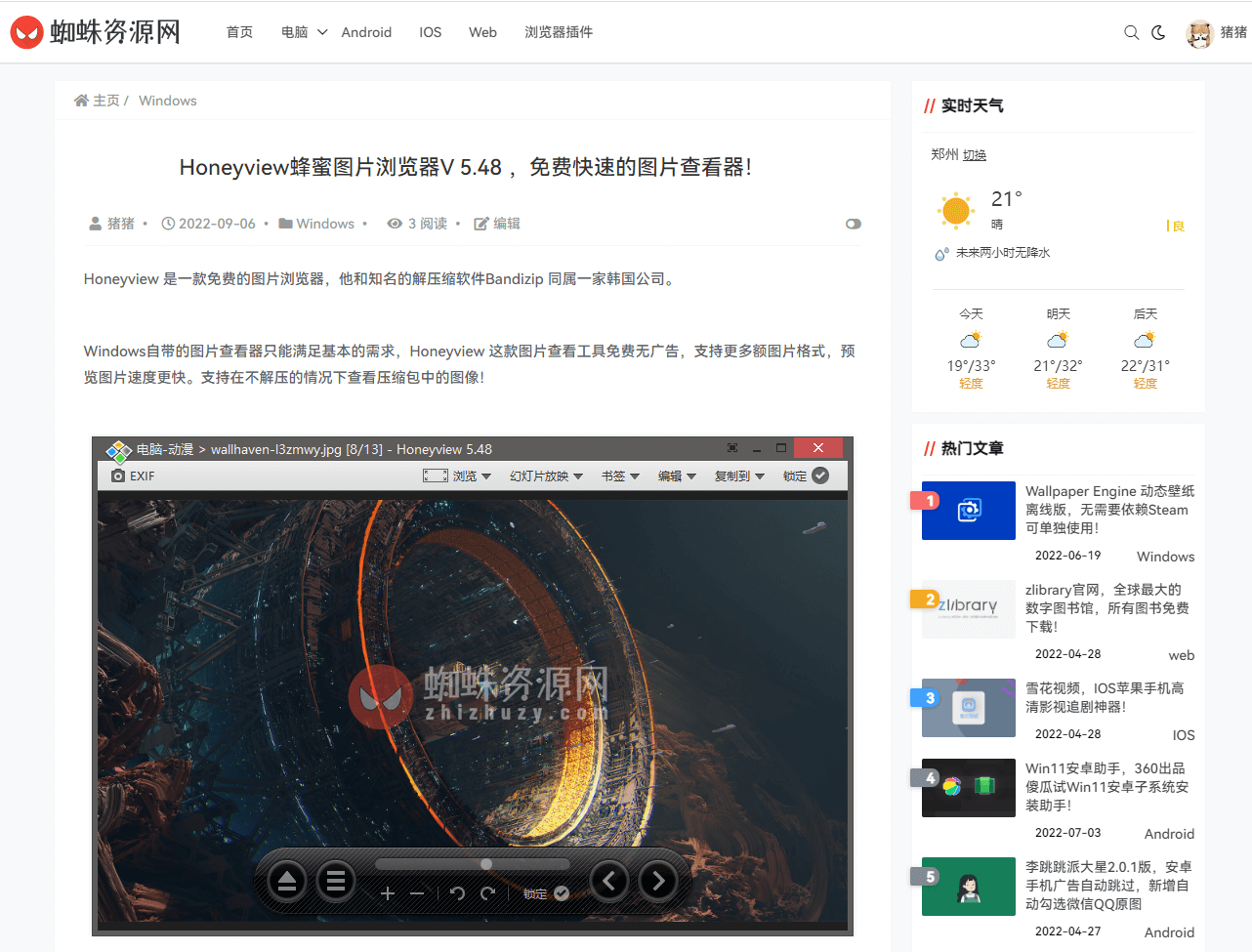Toggle dark mode moon icon
The width and height of the screenshot is (1252, 952).
click(1159, 32)
